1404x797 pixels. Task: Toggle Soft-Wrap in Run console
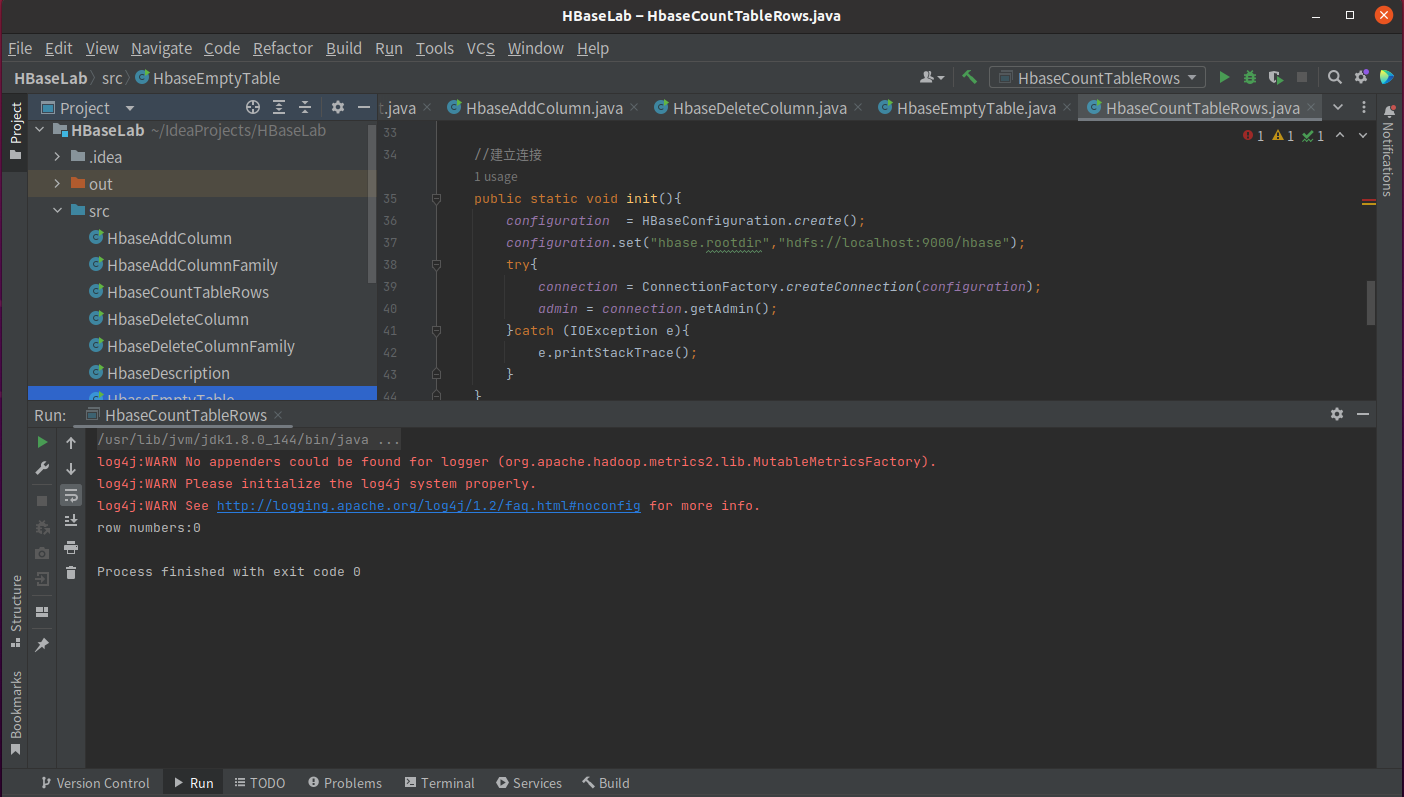[x=71, y=495]
